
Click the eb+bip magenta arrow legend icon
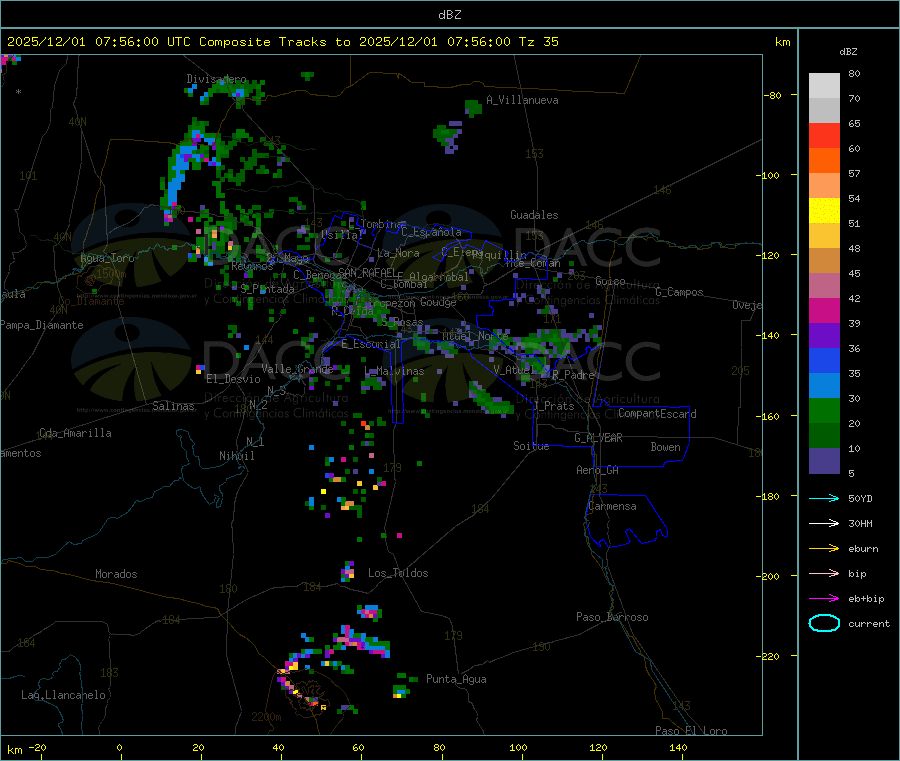click(x=824, y=599)
